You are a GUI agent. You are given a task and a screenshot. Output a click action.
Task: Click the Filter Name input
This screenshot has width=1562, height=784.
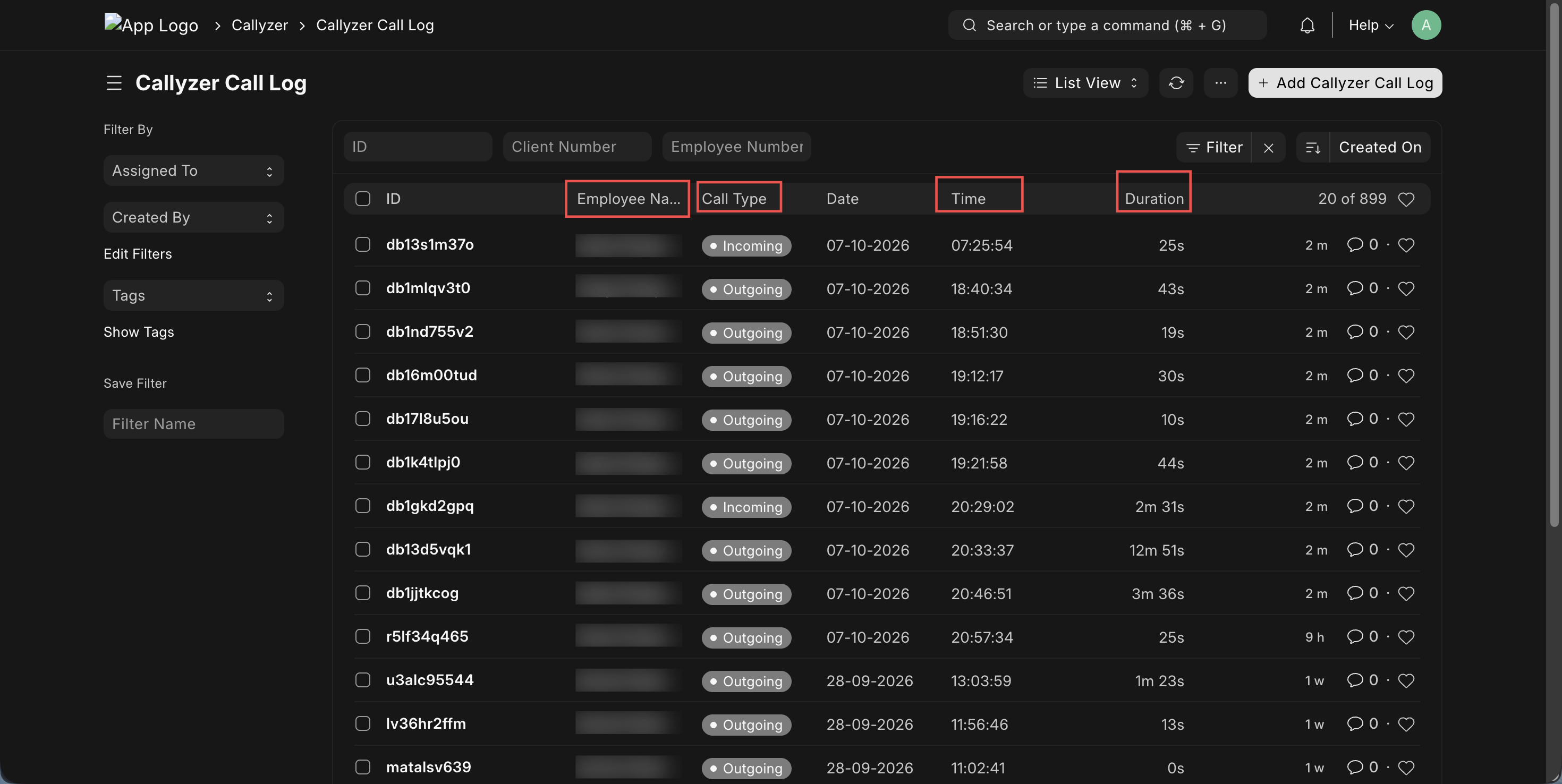193,424
